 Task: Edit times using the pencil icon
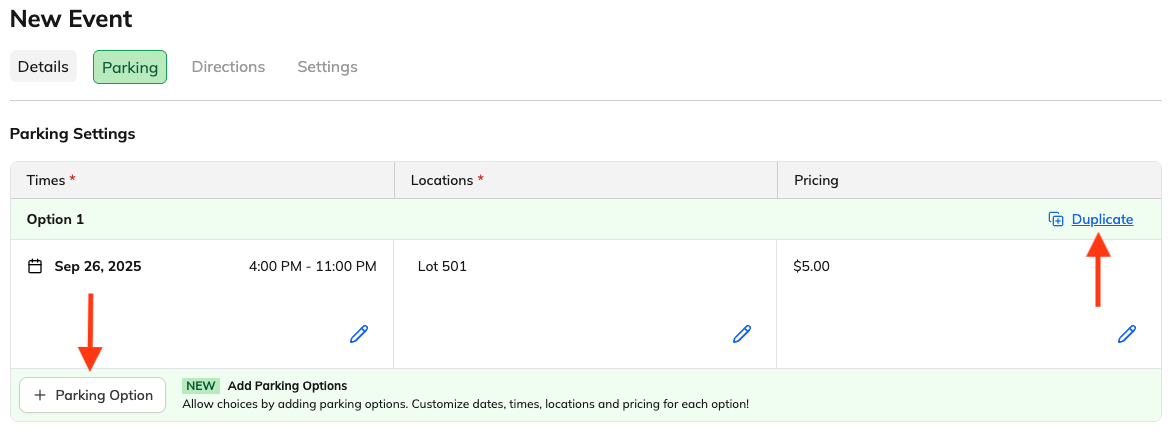(x=359, y=334)
